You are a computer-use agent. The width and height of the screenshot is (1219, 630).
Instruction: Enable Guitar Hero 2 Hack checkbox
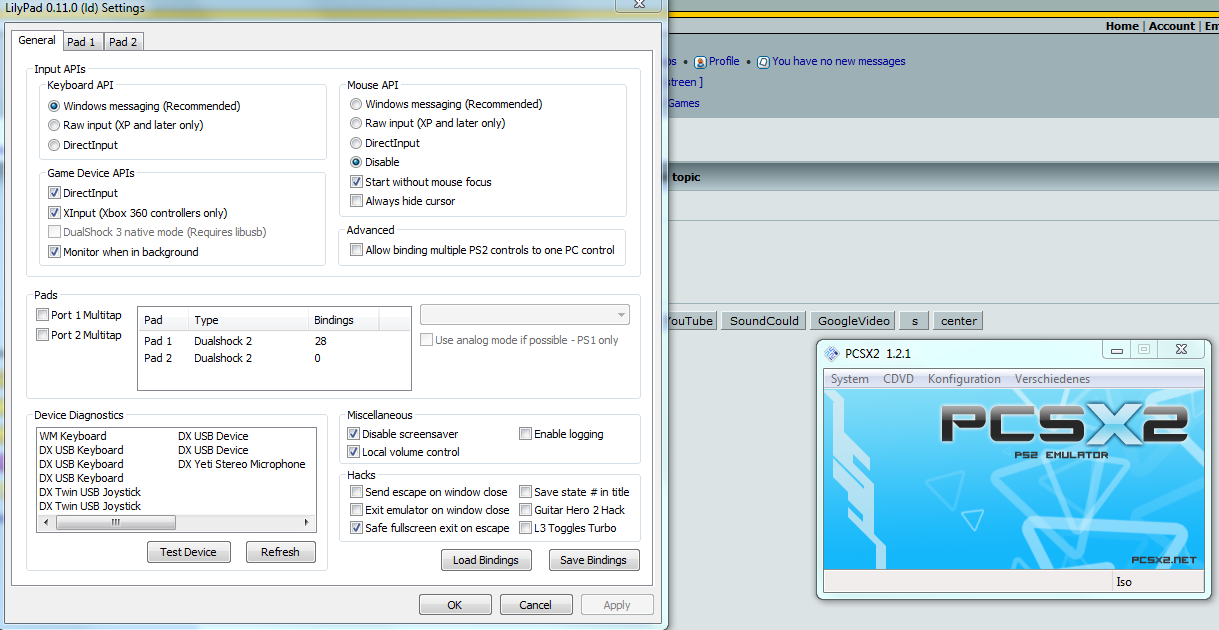click(x=525, y=510)
